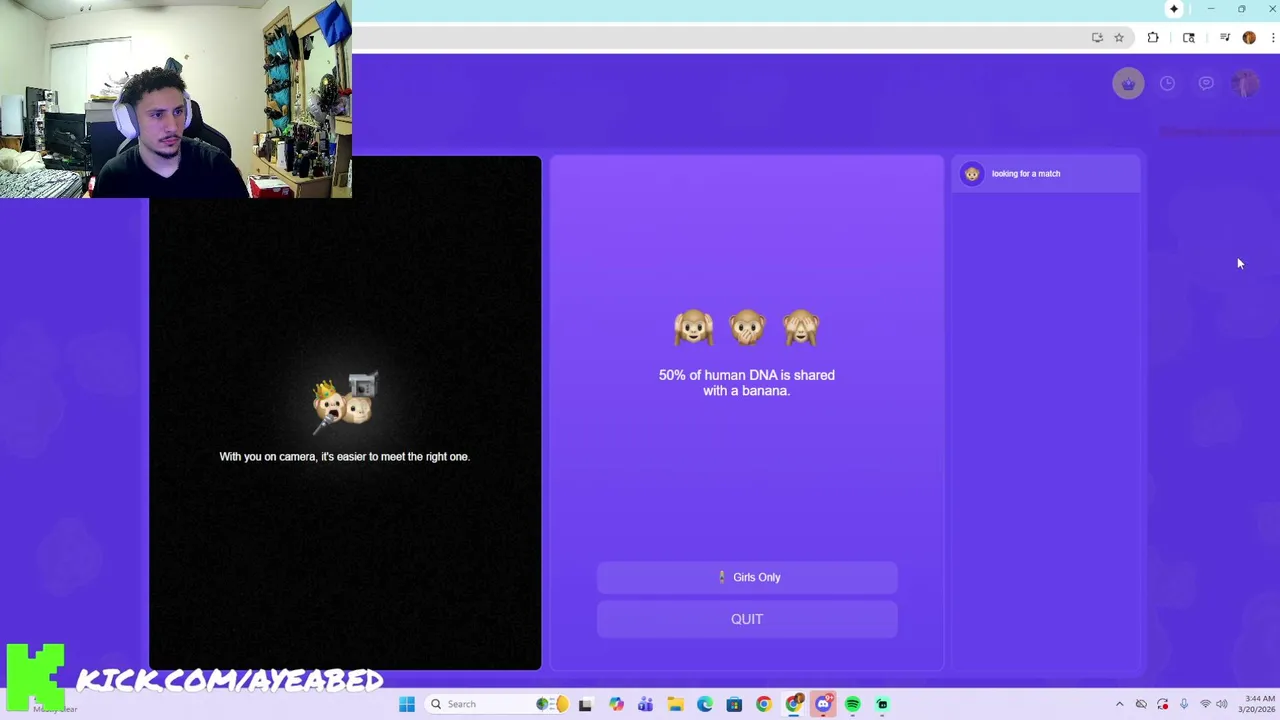
Task: Select the Girls Only filter
Action: pos(747,577)
